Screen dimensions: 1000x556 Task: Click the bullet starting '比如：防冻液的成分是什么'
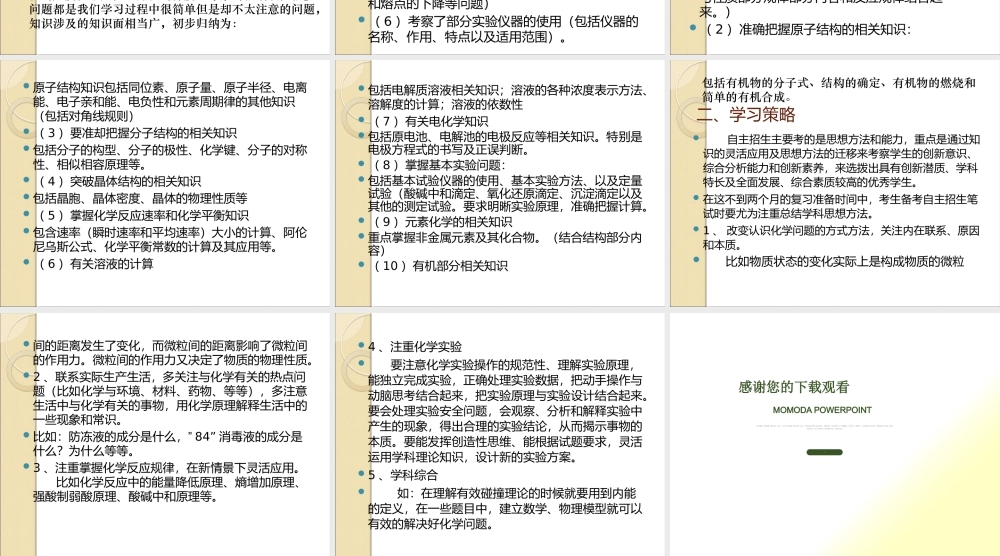pos(168,443)
